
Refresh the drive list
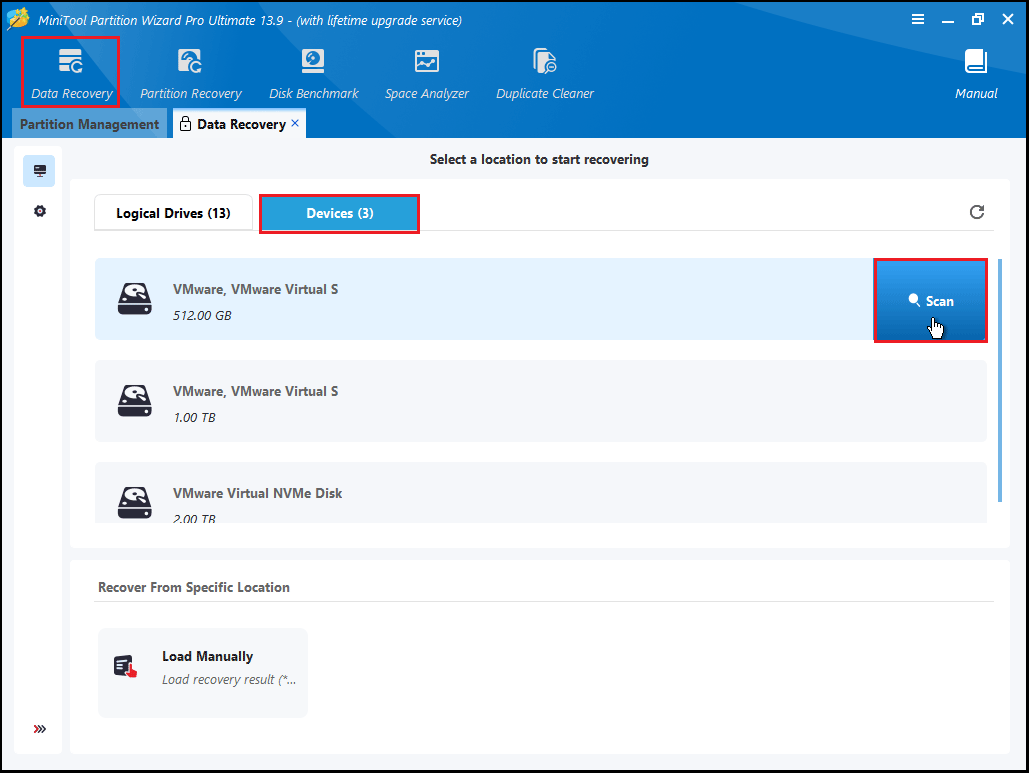point(976,212)
